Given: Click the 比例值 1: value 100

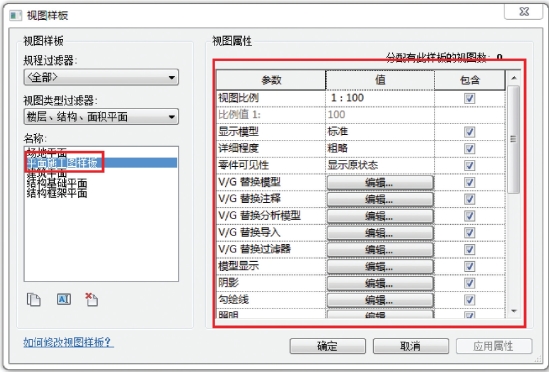Looking at the screenshot, I should coord(380,115).
